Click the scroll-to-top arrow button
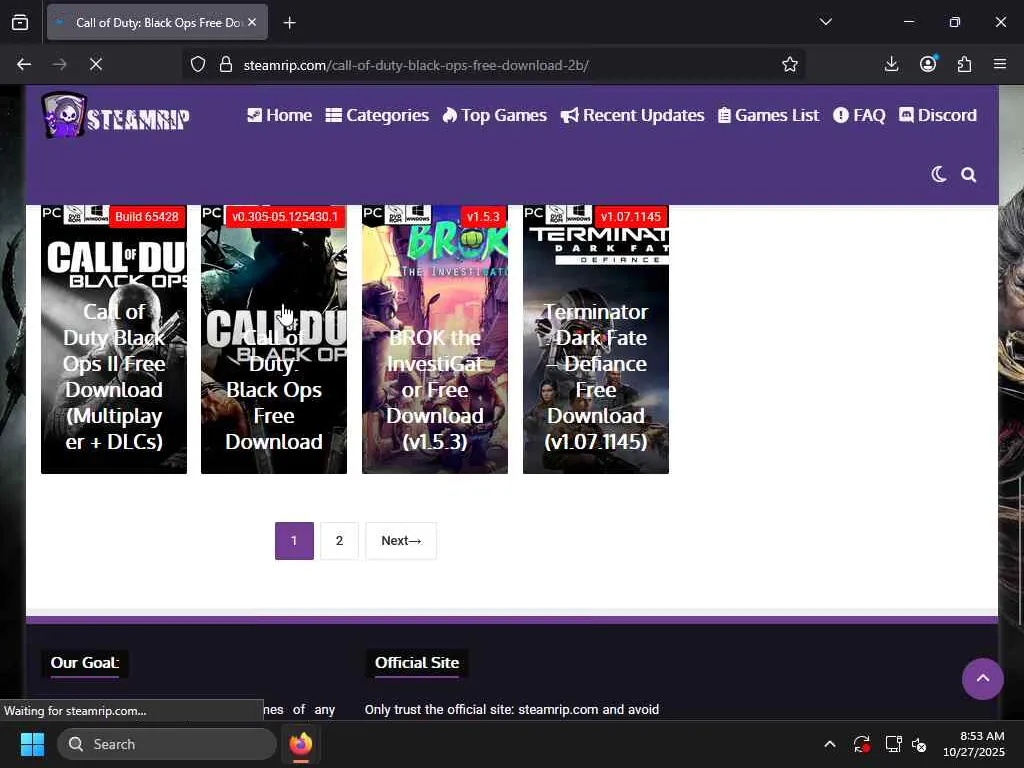Image resolution: width=1024 pixels, height=768 pixels. tap(982, 679)
